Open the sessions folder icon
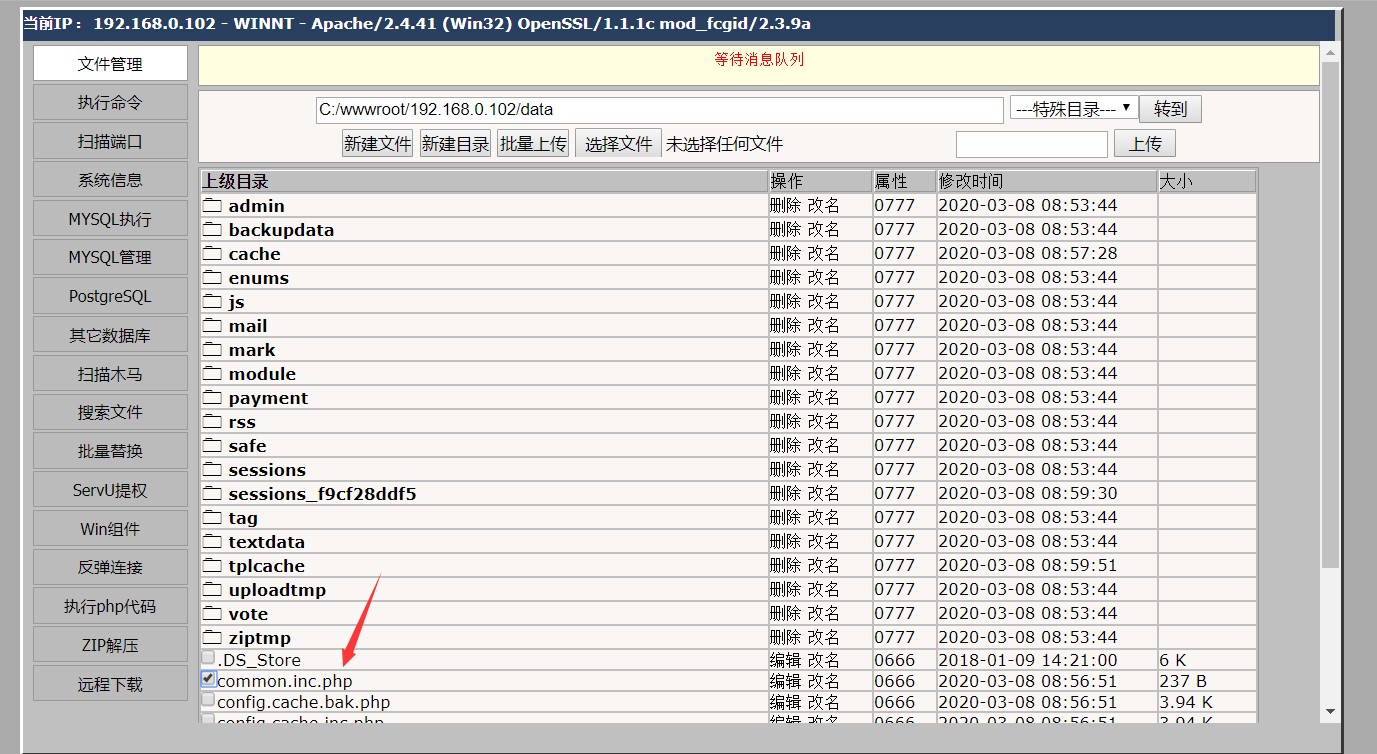Image resolution: width=1377 pixels, height=754 pixels. tap(213, 469)
